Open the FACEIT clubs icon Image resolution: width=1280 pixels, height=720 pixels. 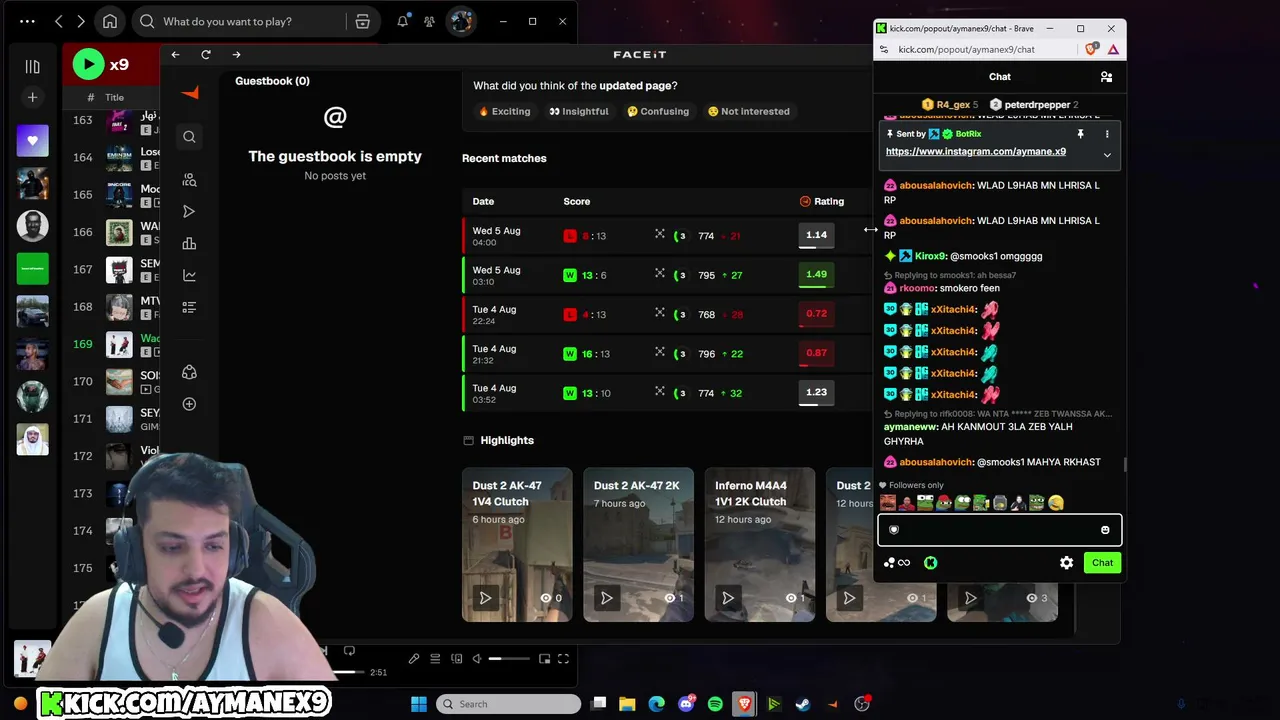tap(189, 372)
